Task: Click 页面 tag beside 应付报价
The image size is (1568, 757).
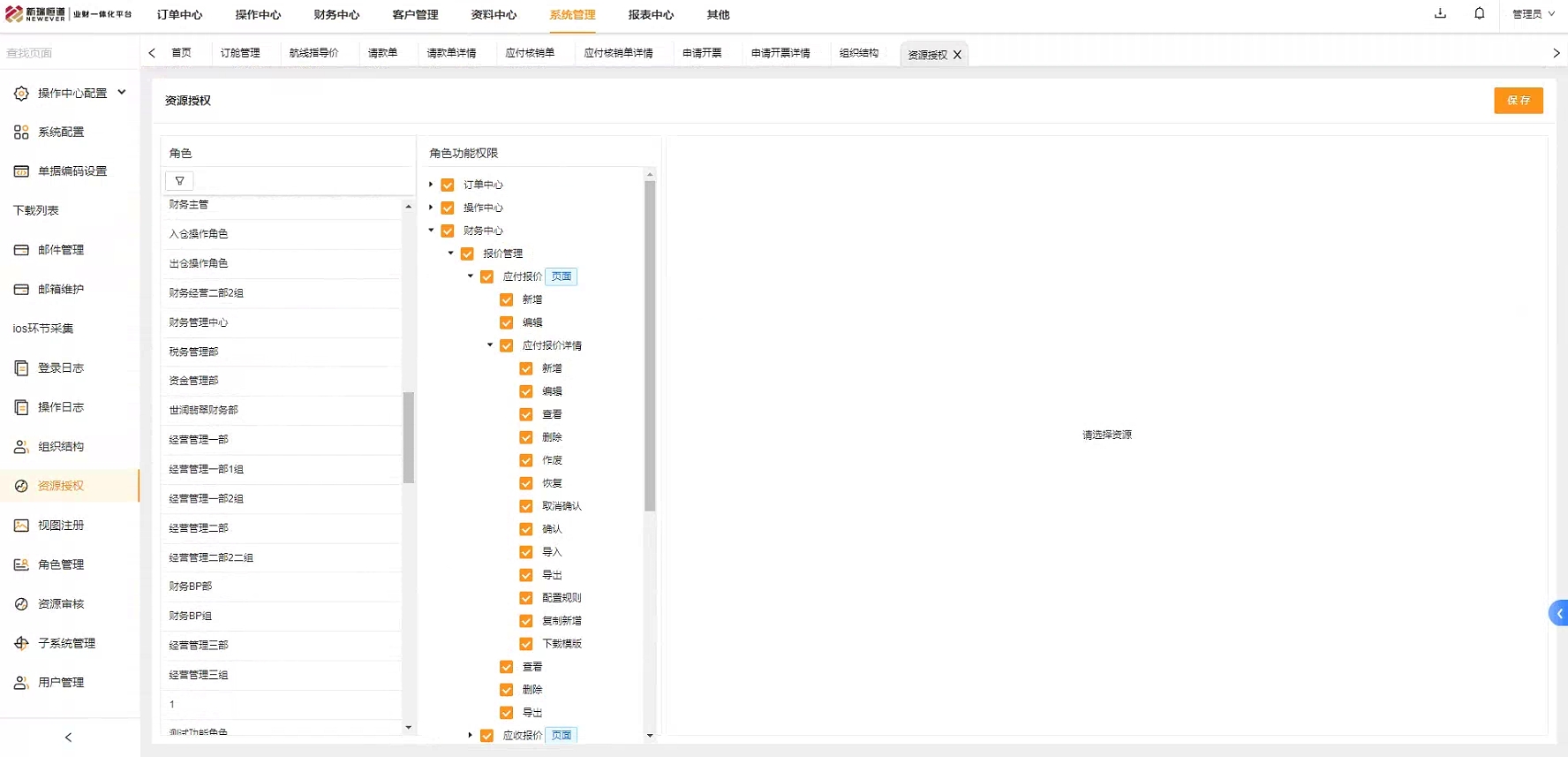Action: pyautogui.click(x=562, y=276)
